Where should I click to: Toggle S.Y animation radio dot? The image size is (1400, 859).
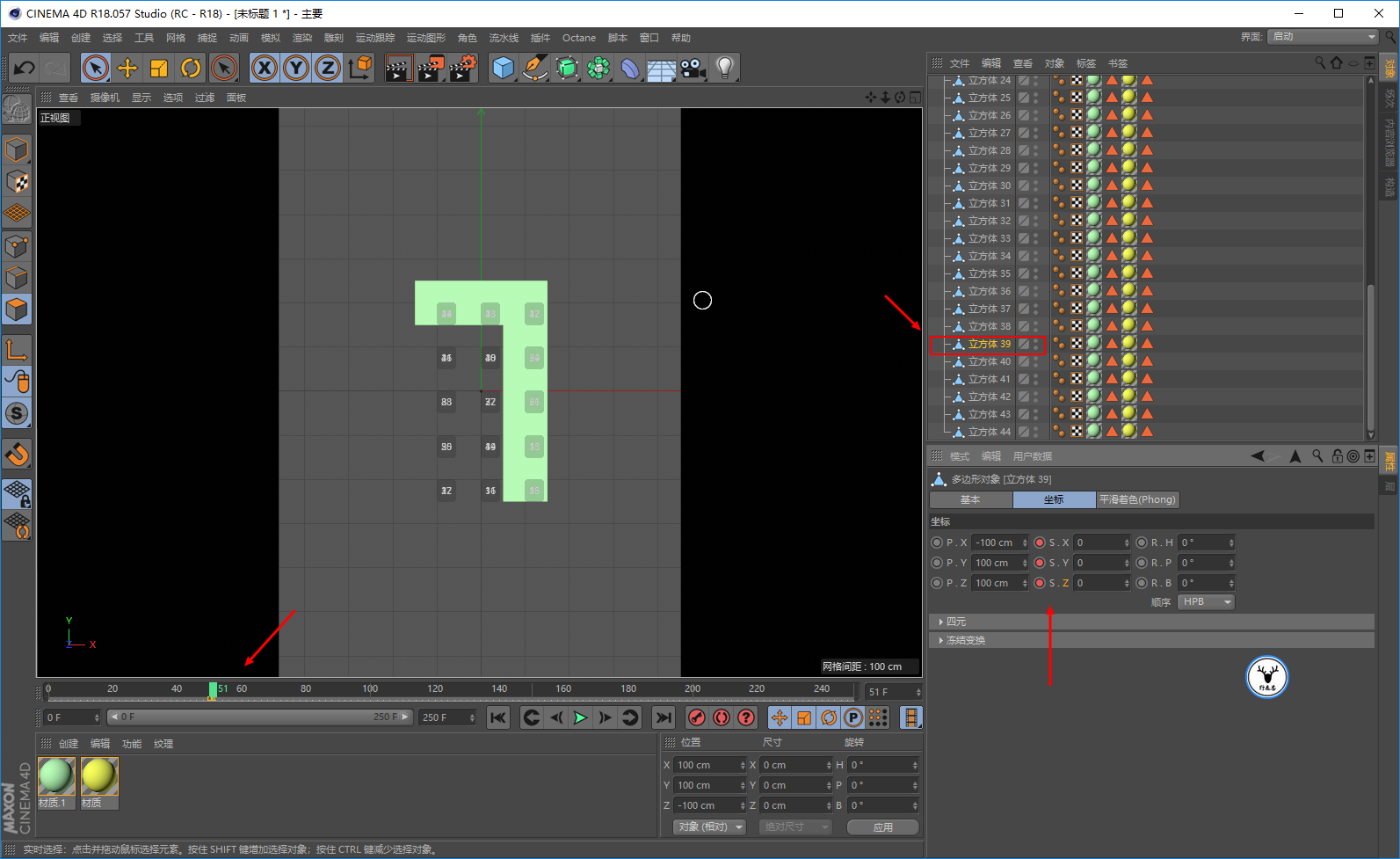1040,563
